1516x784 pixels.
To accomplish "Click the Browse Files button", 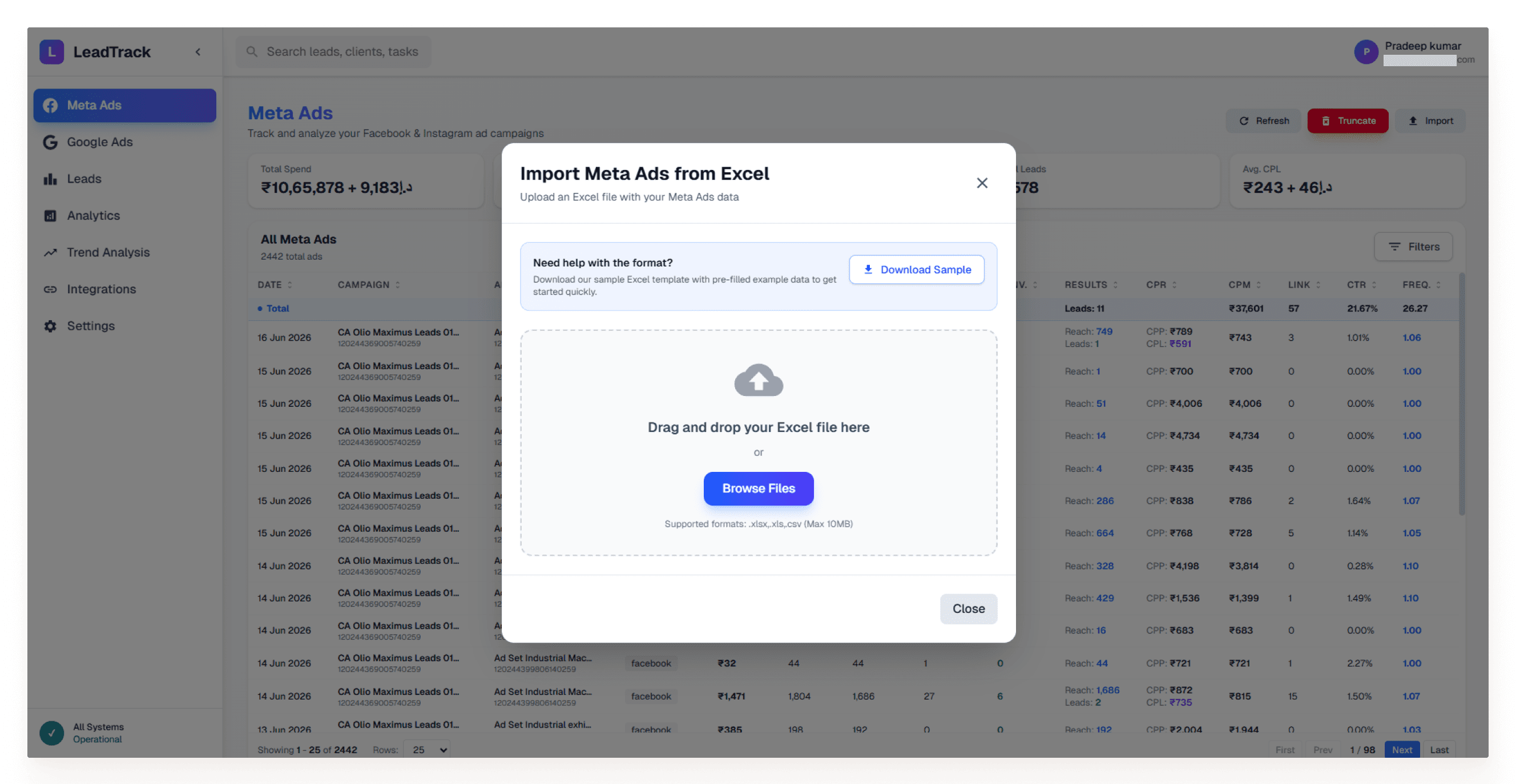I will [758, 488].
